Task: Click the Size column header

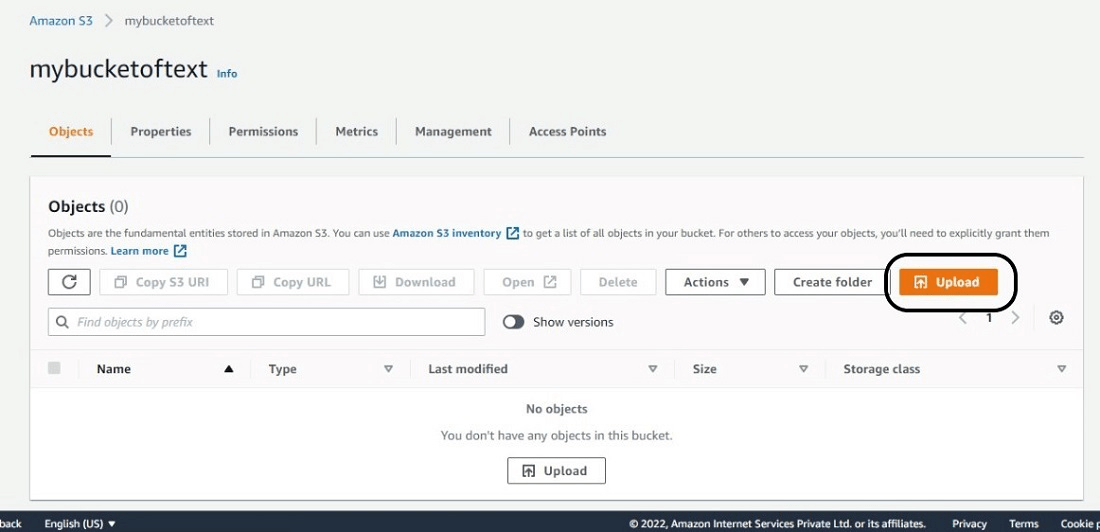Action: coord(704,369)
